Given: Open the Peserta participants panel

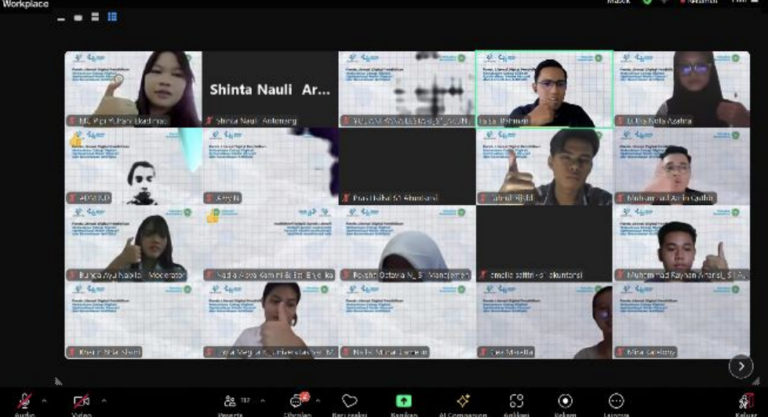Looking at the screenshot, I should coord(230,401).
